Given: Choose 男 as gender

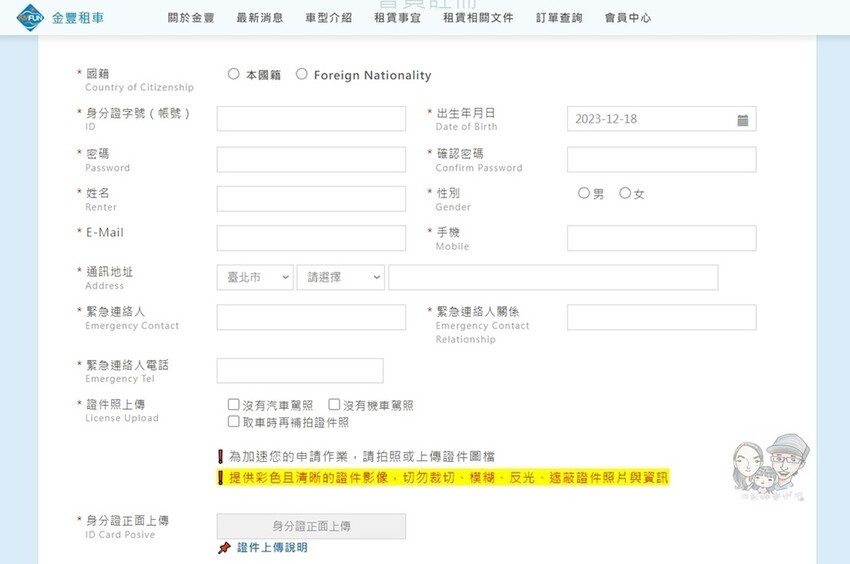Looking at the screenshot, I should coord(584,193).
